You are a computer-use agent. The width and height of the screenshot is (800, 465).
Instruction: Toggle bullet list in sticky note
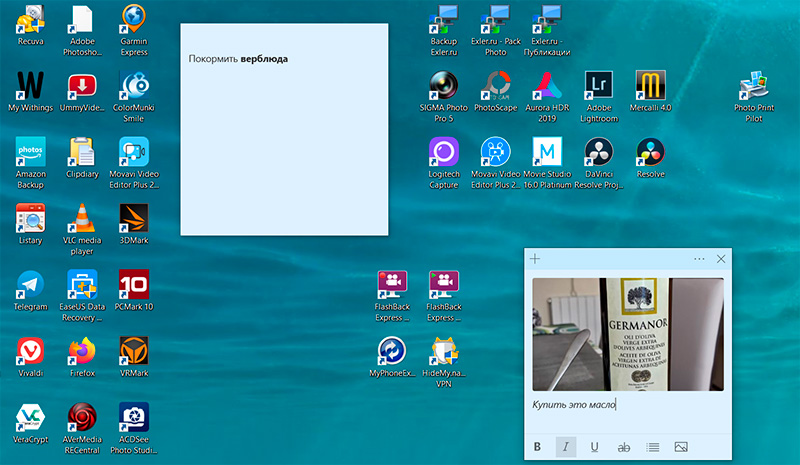tap(653, 447)
